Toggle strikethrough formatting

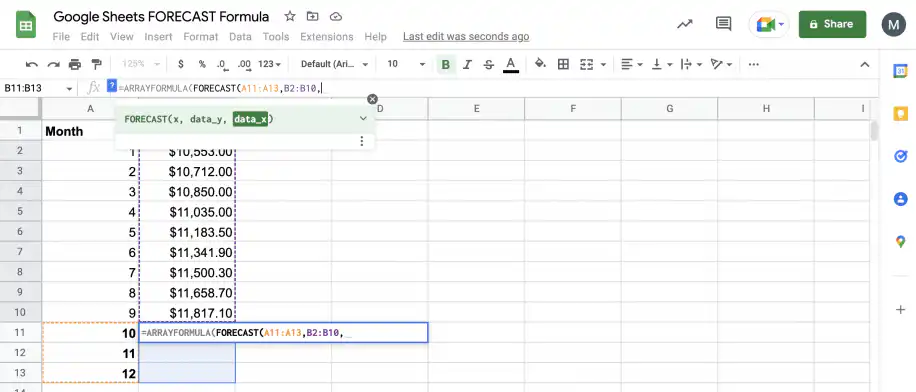[489, 64]
